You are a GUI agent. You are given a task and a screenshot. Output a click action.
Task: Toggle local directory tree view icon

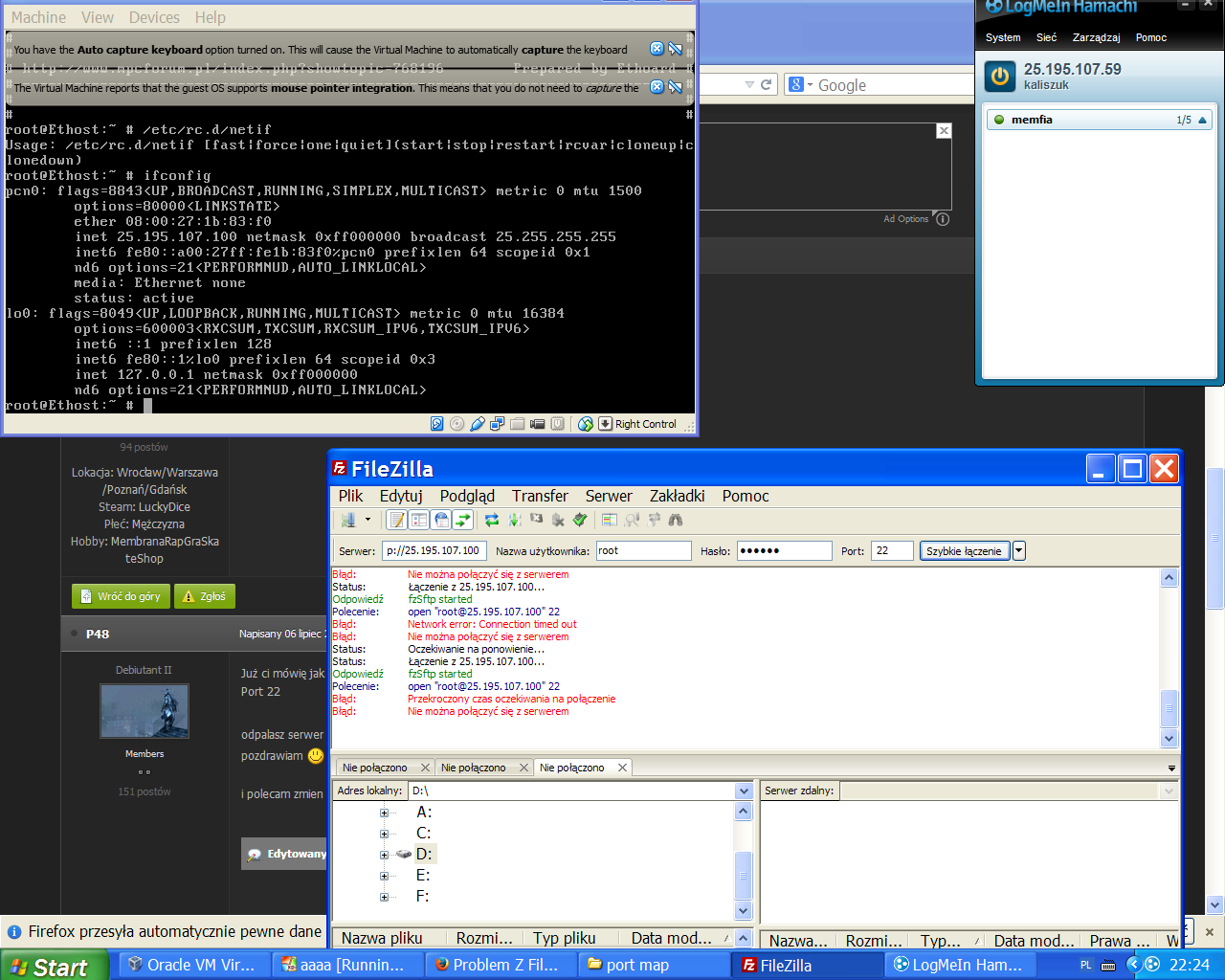coord(419,520)
